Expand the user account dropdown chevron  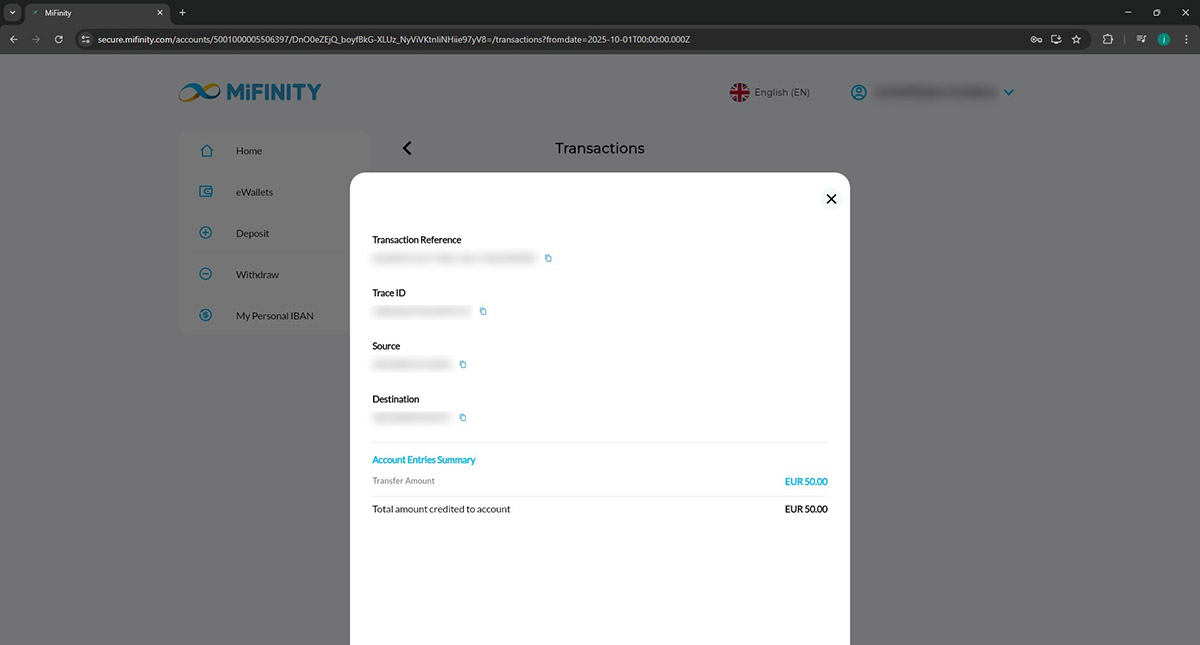[x=1008, y=93]
